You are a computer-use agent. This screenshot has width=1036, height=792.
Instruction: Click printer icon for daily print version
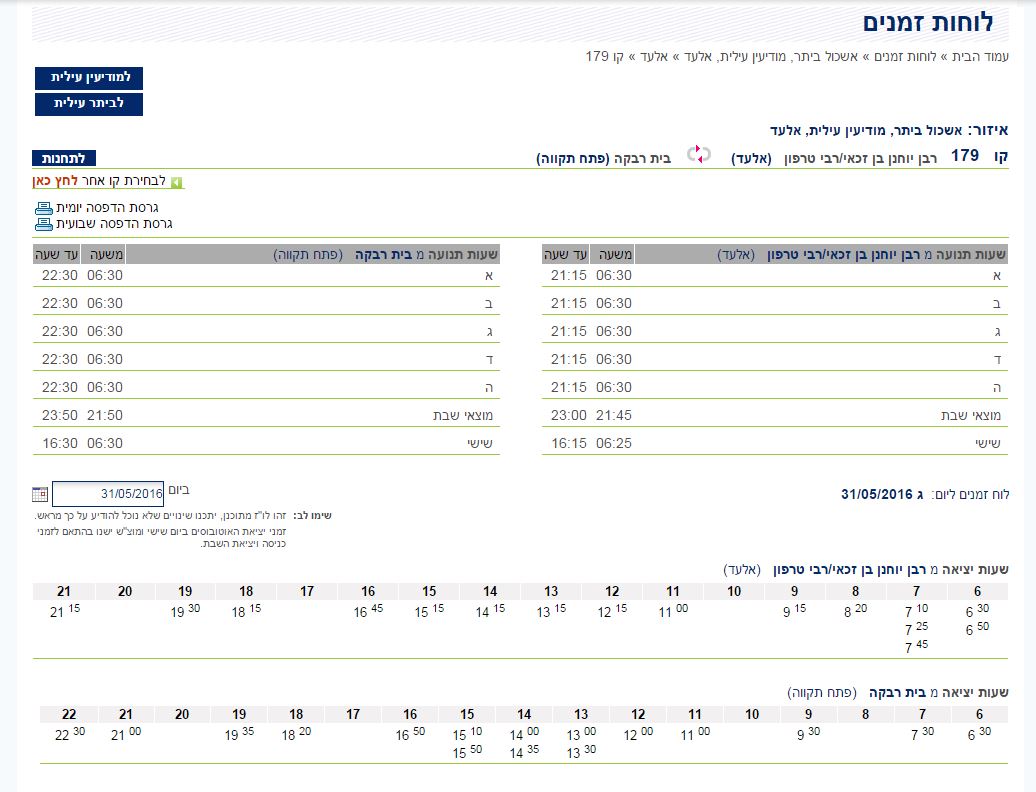point(44,208)
